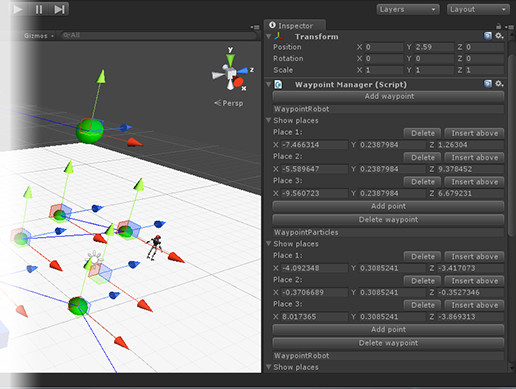Click the Add waypoint button
The image size is (516, 389).
(388, 96)
